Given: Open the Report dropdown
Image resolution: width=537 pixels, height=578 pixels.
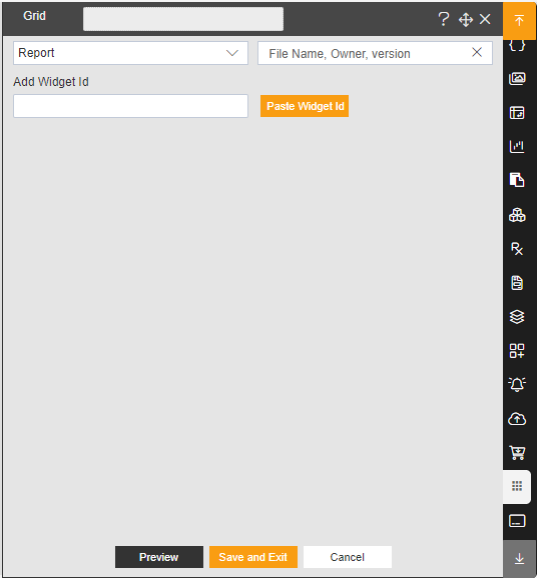Looking at the screenshot, I should (130, 53).
